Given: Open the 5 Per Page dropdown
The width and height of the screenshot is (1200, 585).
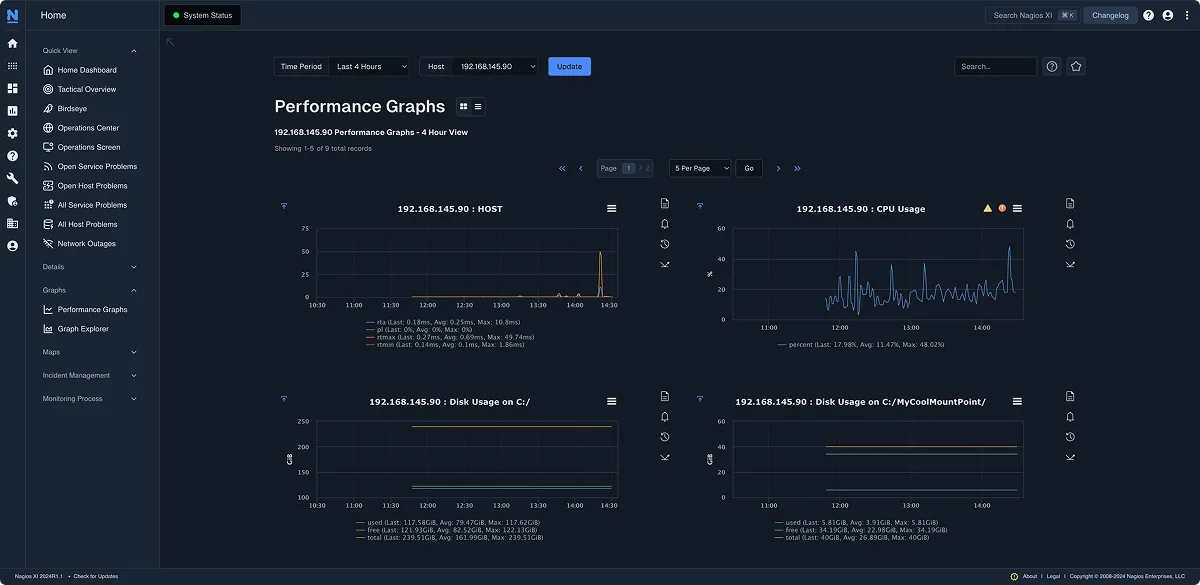Looking at the screenshot, I should tap(700, 168).
